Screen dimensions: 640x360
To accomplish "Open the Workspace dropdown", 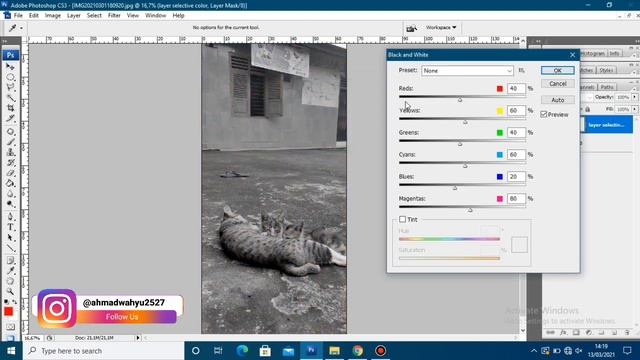I will (x=441, y=27).
